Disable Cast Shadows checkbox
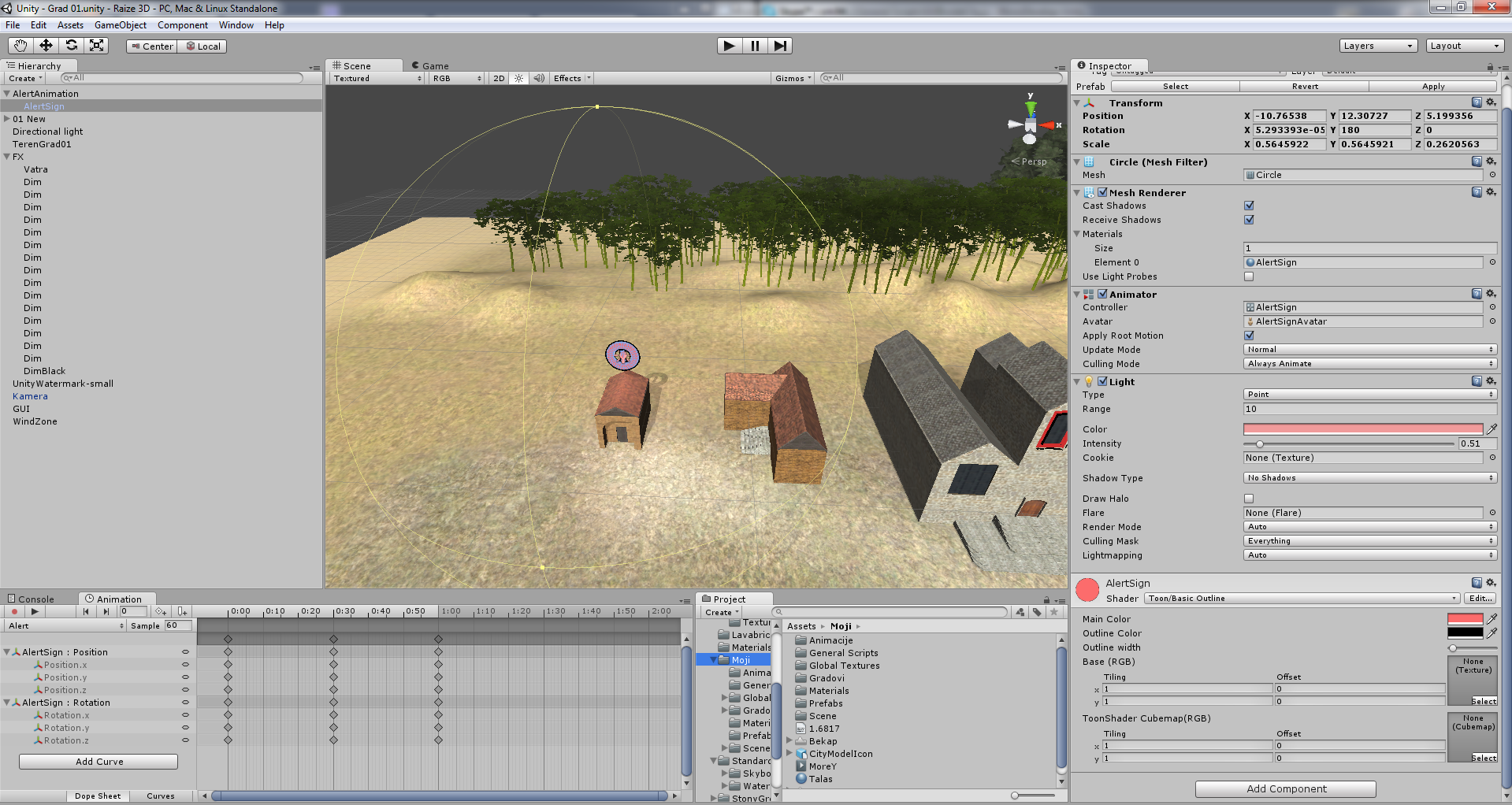This screenshot has height=805, width=1512. click(1249, 206)
